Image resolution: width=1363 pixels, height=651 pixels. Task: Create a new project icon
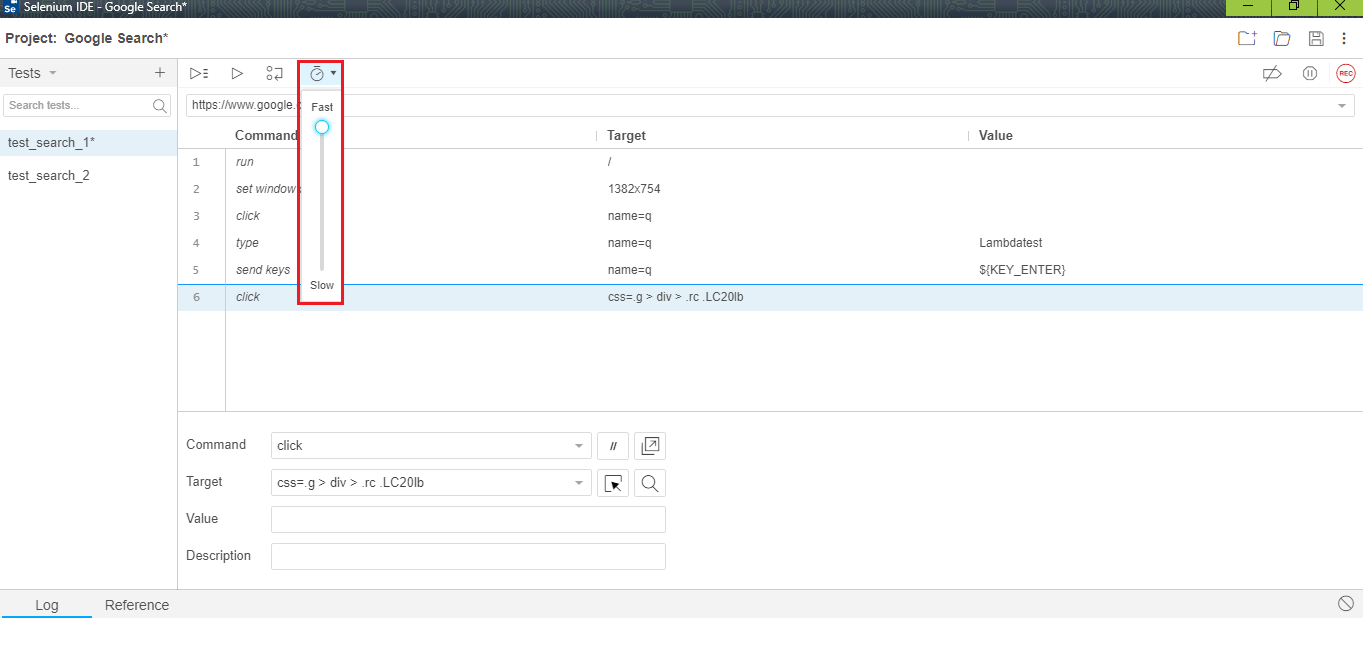coord(1246,38)
